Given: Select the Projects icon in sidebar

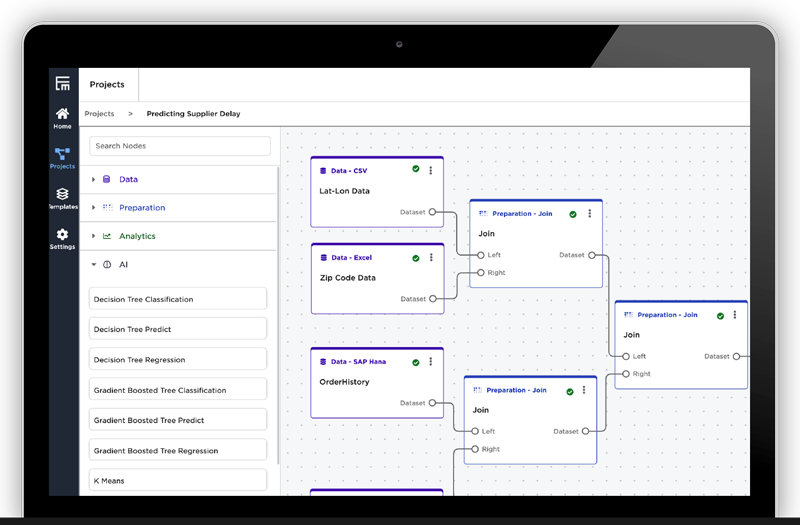Looking at the screenshot, I should pos(62,154).
